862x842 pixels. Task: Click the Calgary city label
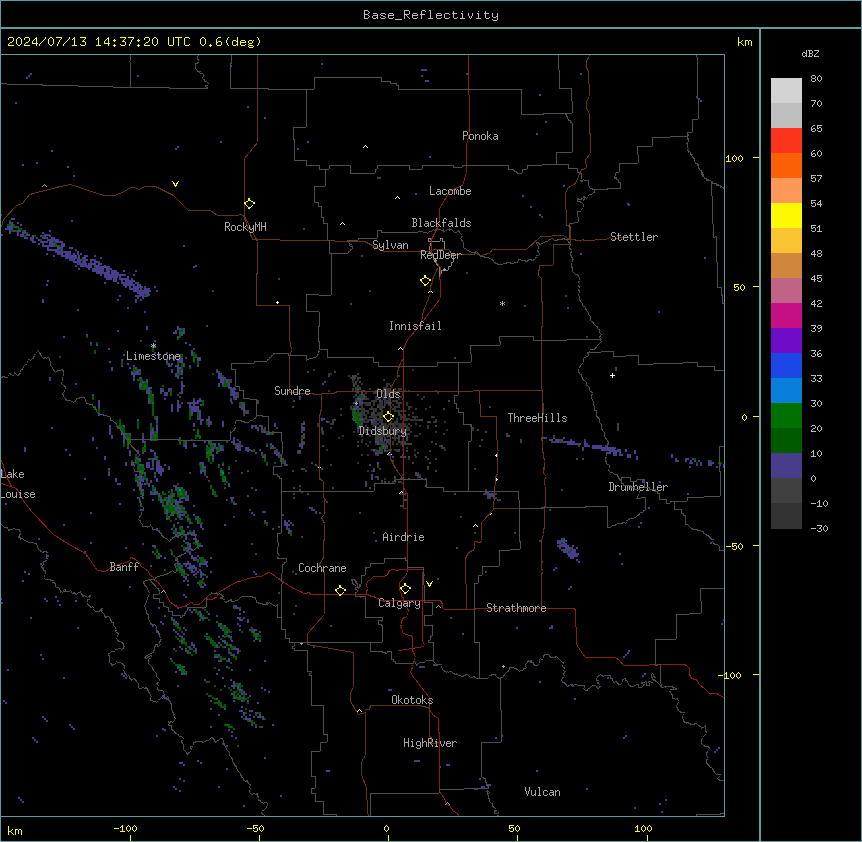point(399,603)
